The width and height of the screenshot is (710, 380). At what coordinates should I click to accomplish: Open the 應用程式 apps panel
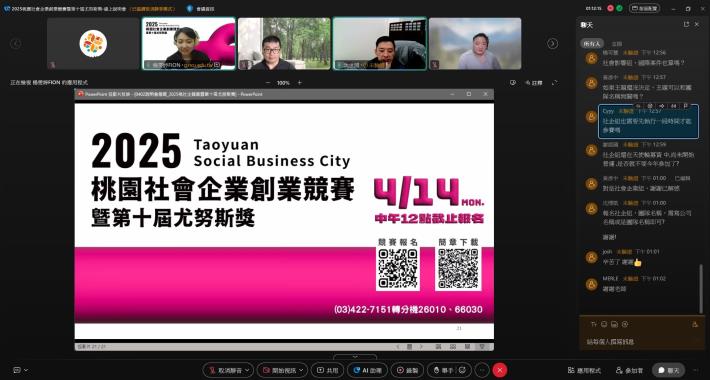(584, 370)
